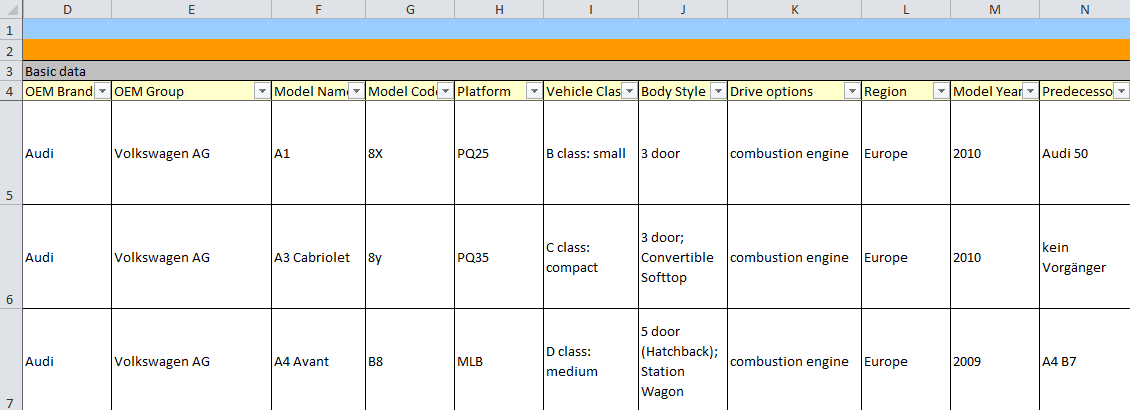Select the 'B8' model code cell
Image resolution: width=1130 pixels, height=410 pixels.
(x=410, y=360)
